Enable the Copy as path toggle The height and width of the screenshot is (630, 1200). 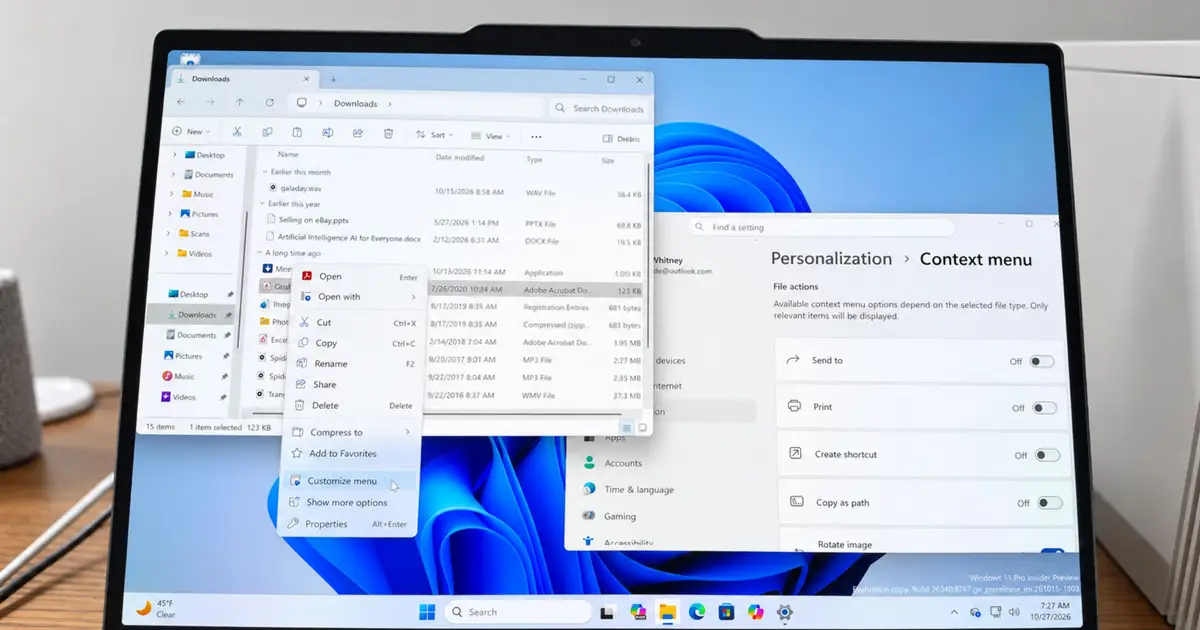click(1050, 503)
